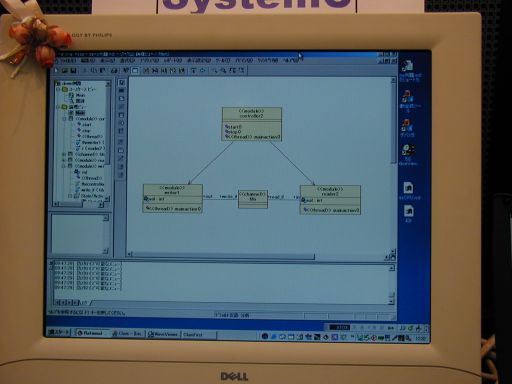This screenshot has width=512, height=384.
Task: Open the first menu in the menu bar
Action: 69,61
